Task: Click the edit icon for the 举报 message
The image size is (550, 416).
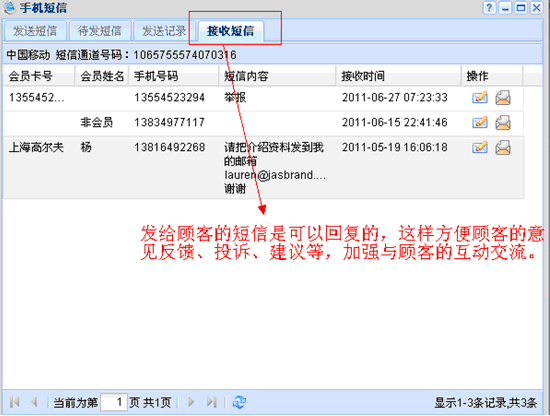Action: point(479,97)
